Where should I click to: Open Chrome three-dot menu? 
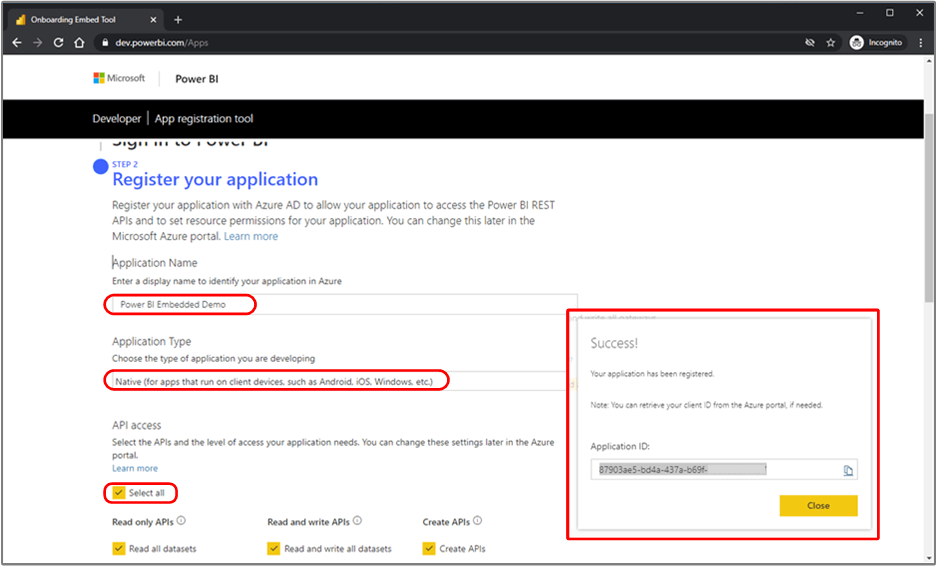[921, 42]
